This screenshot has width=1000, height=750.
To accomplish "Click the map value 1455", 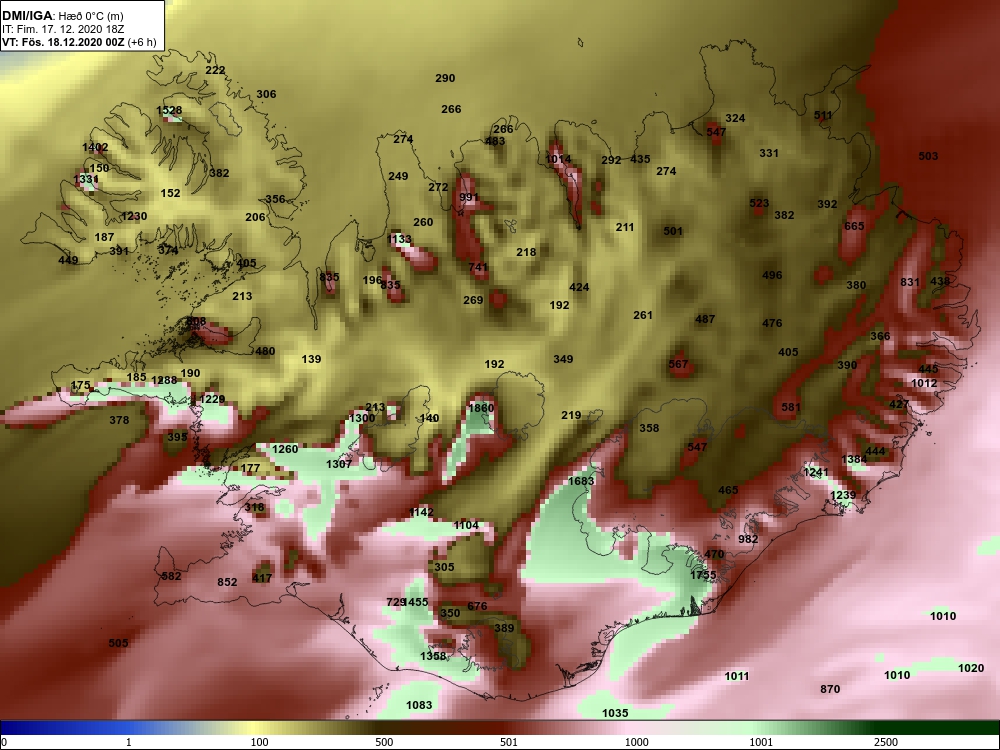I will [416, 603].
